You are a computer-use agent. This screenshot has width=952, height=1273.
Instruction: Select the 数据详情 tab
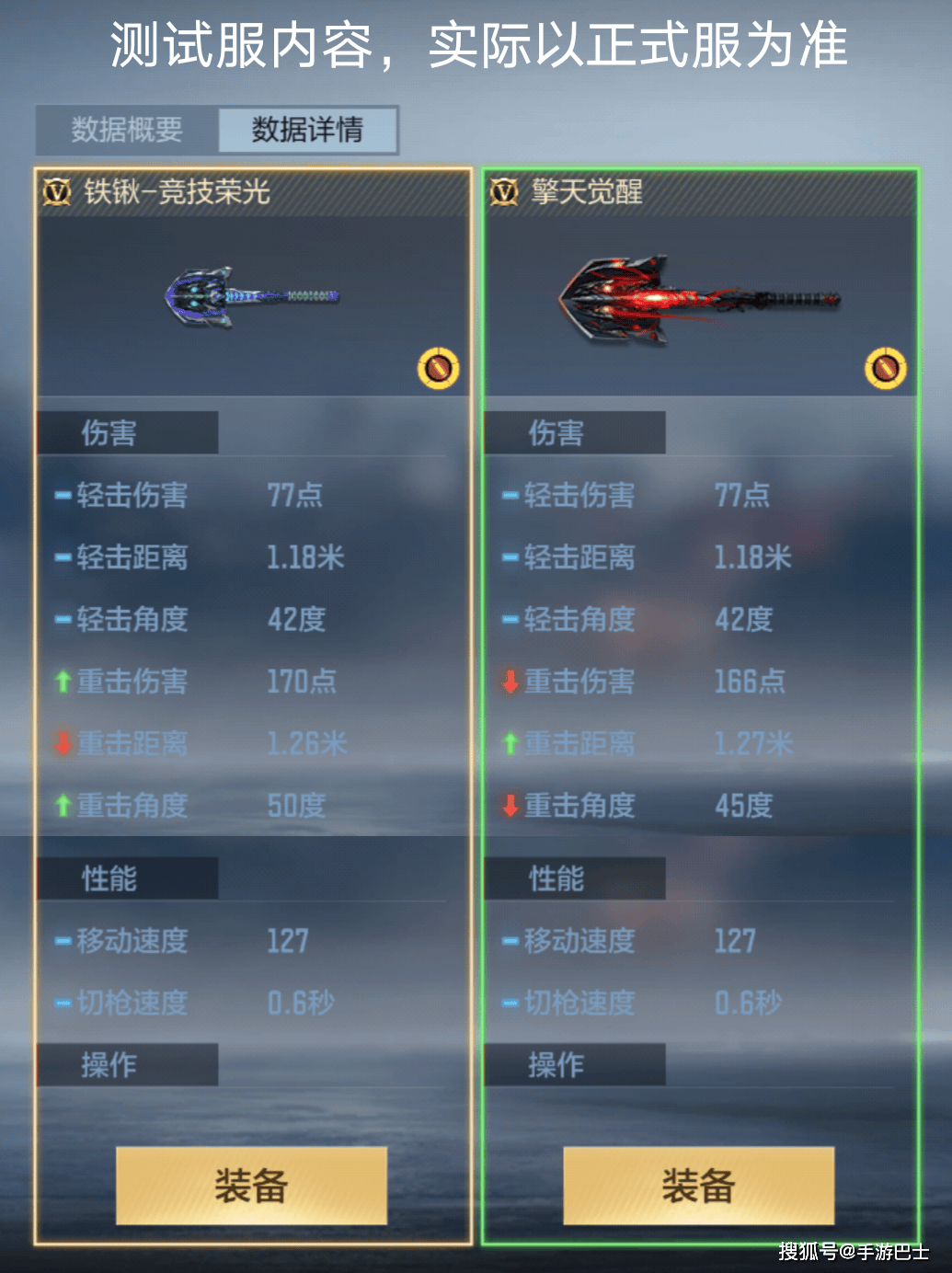point(307,130)
